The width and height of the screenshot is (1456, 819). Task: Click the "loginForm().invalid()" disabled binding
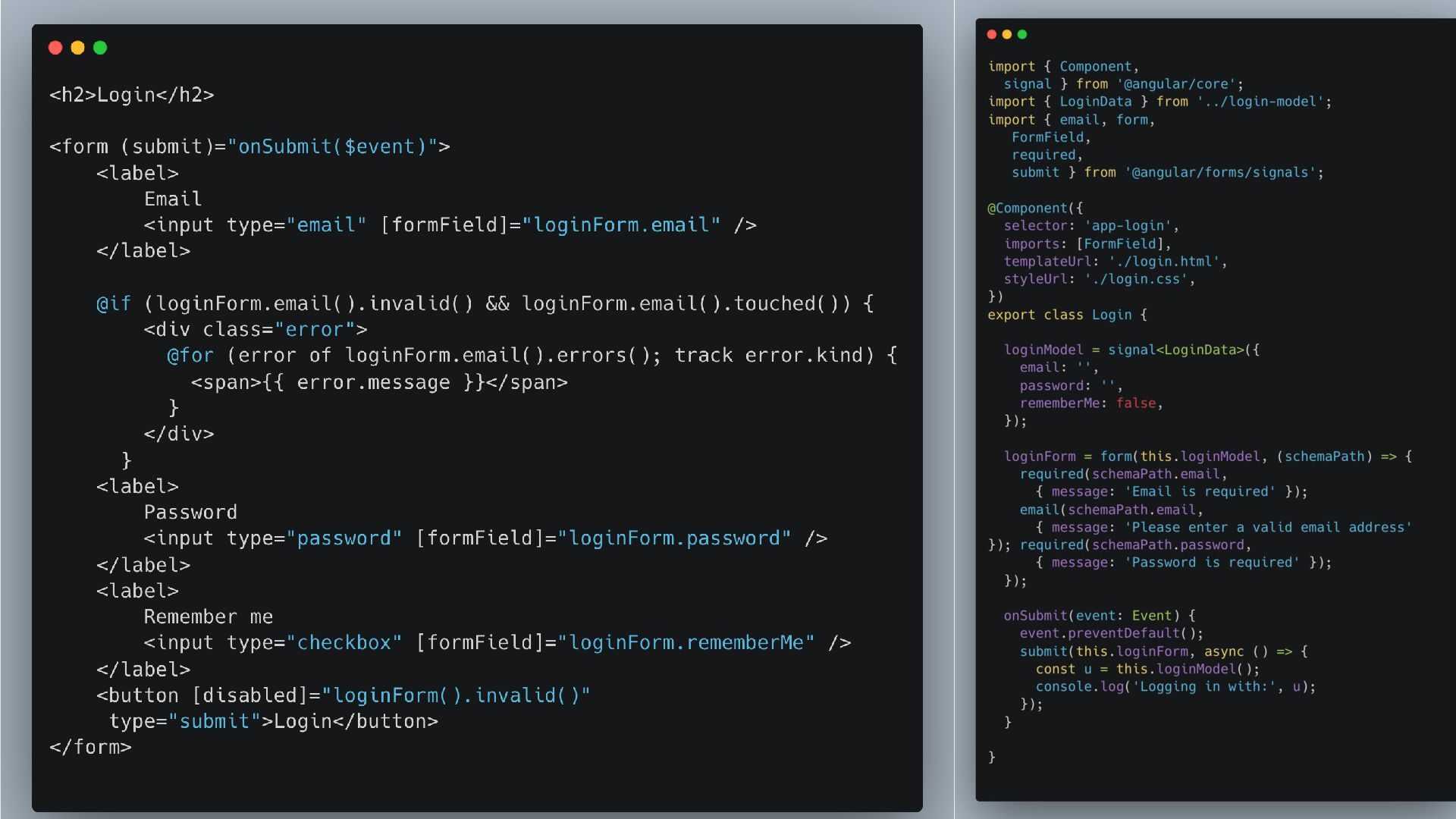456,695
